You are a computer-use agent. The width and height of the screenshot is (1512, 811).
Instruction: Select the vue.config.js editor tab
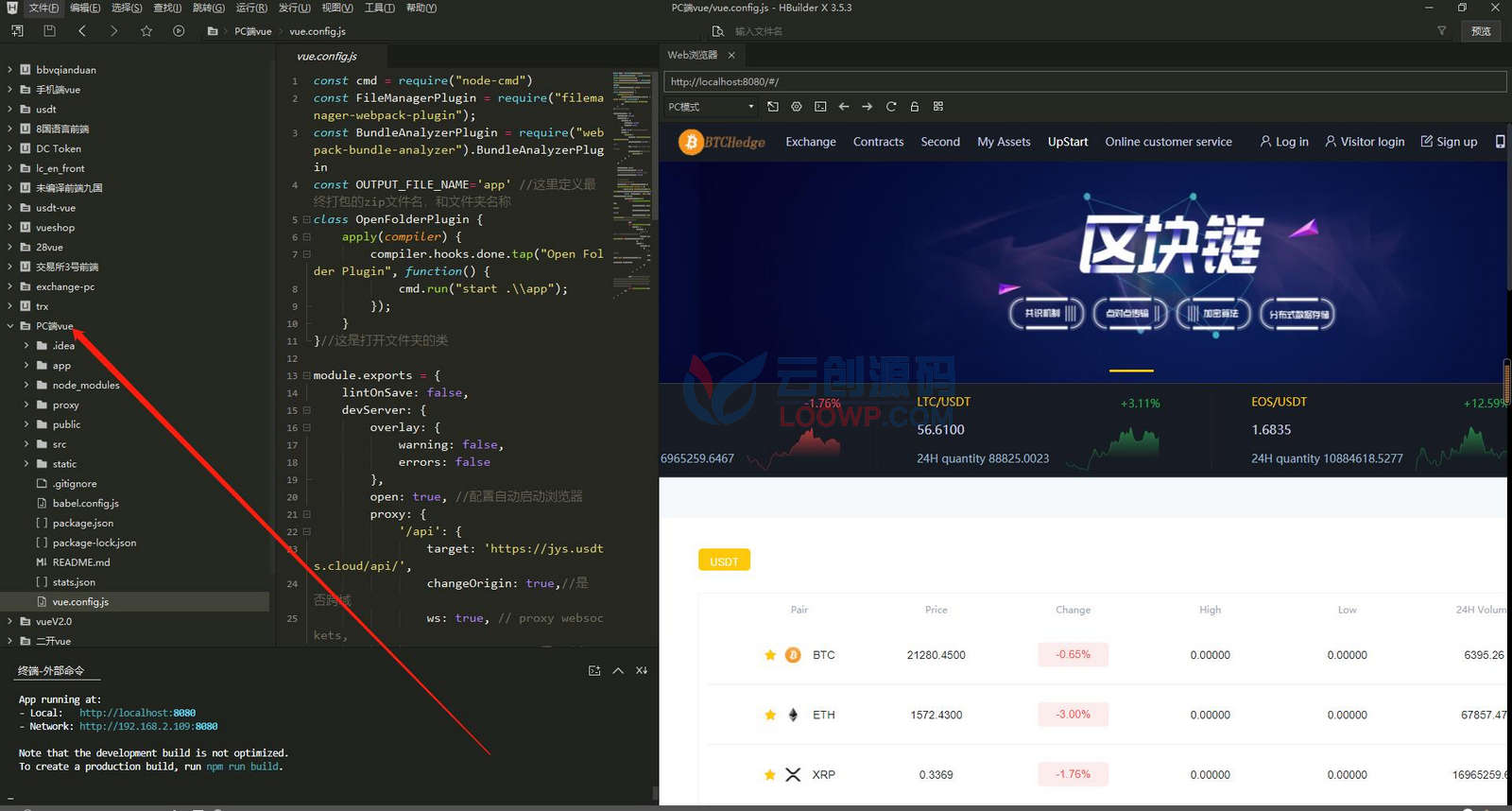coord(327,57)
